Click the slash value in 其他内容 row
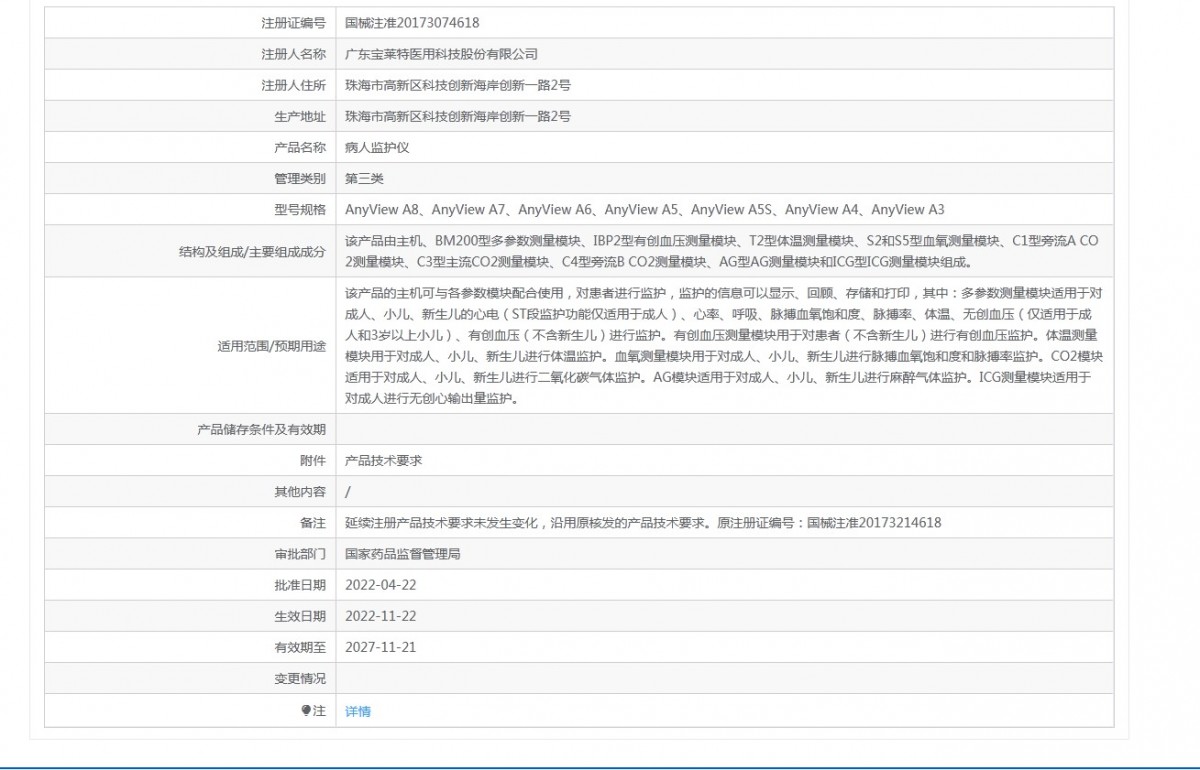This screenshot has height=770, width=1200. point(348,491)
